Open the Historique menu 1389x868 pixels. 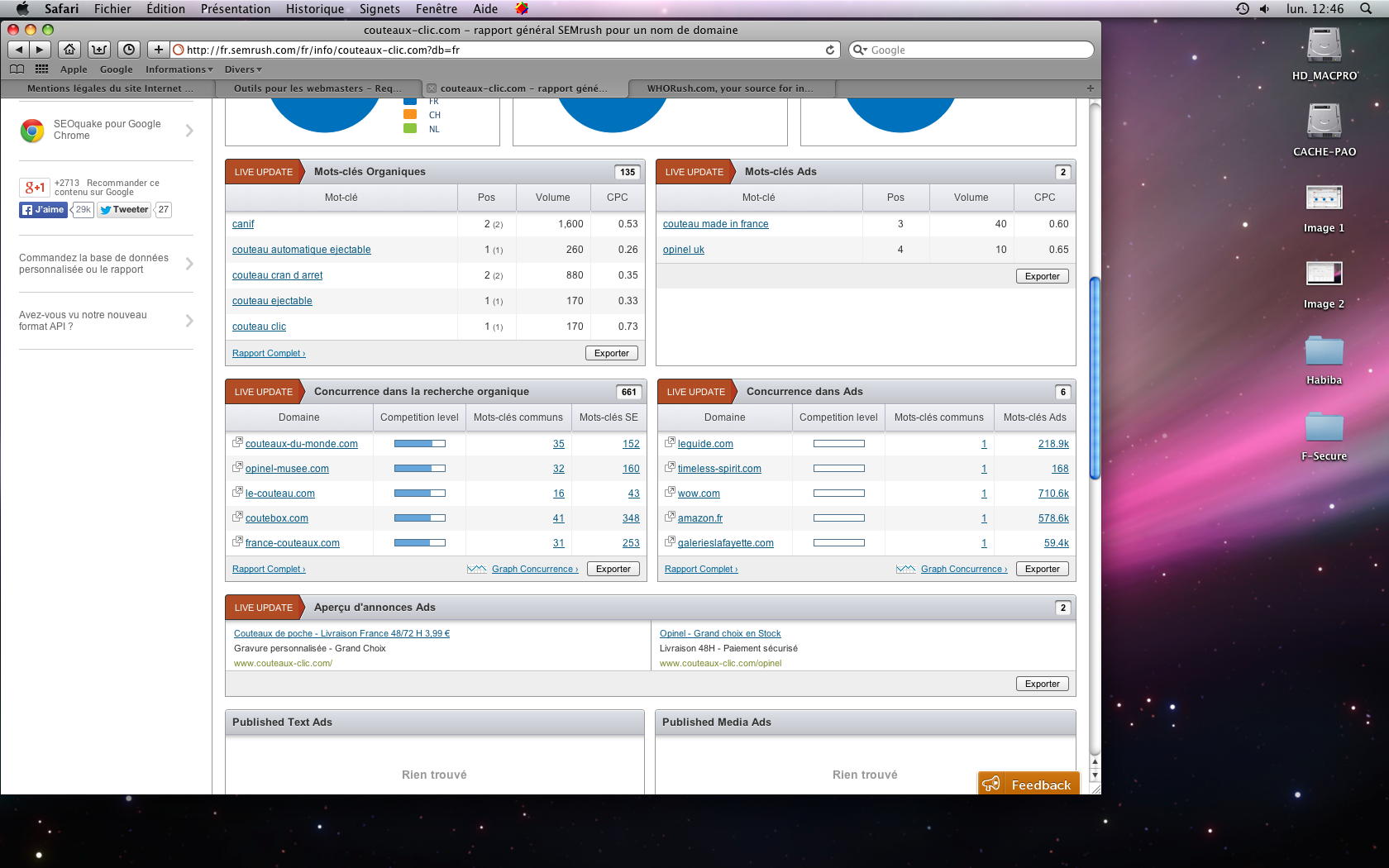click(315, 8)
